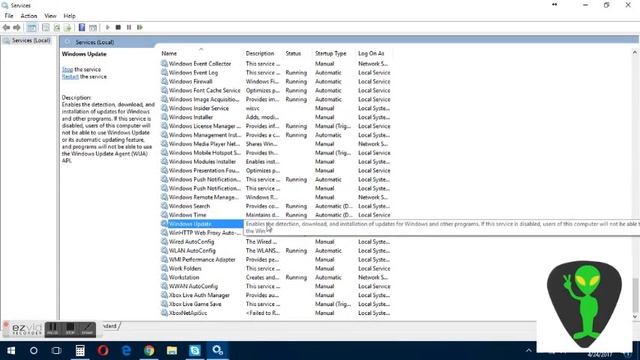Click the Restart the service link

(x=70, y=77)
